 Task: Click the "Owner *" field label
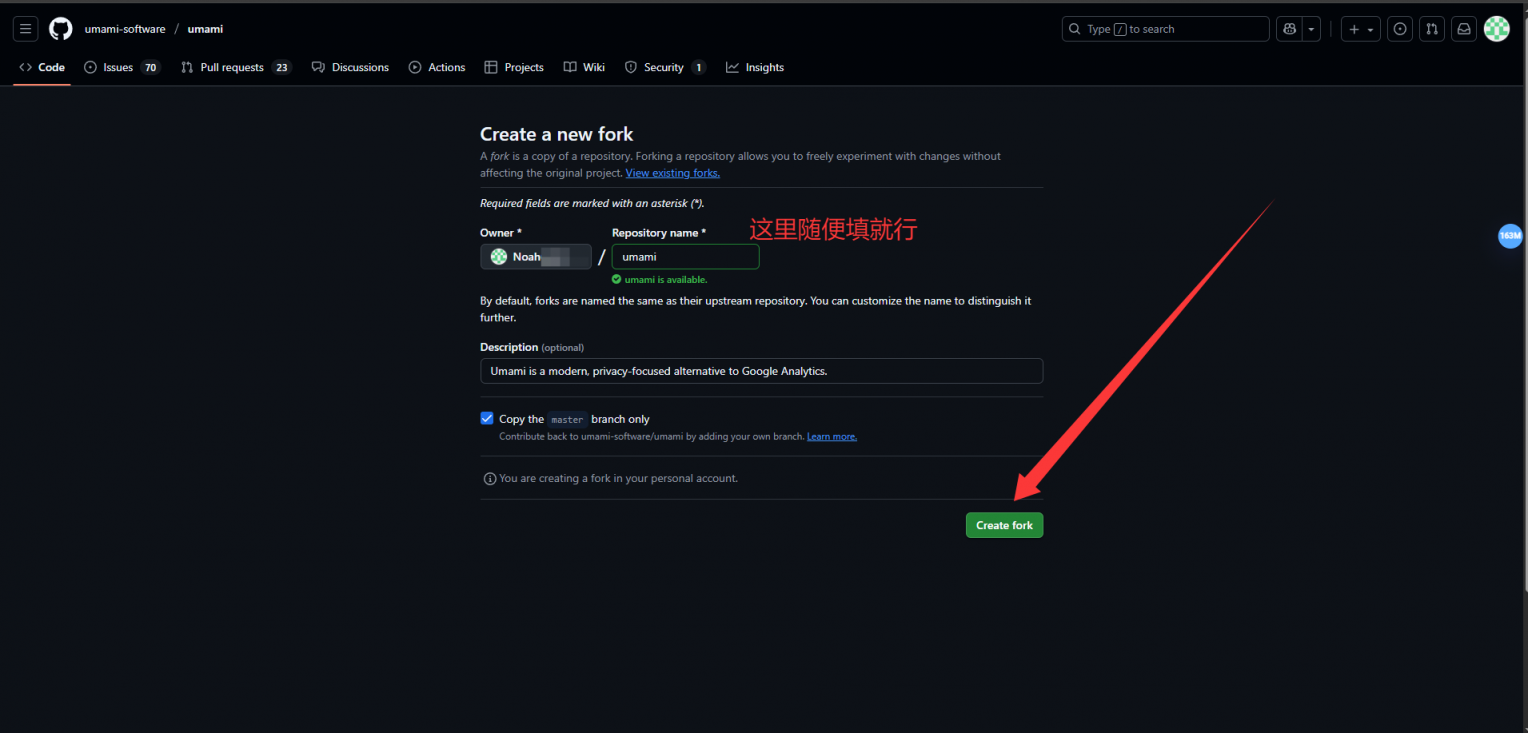point(501,233)
